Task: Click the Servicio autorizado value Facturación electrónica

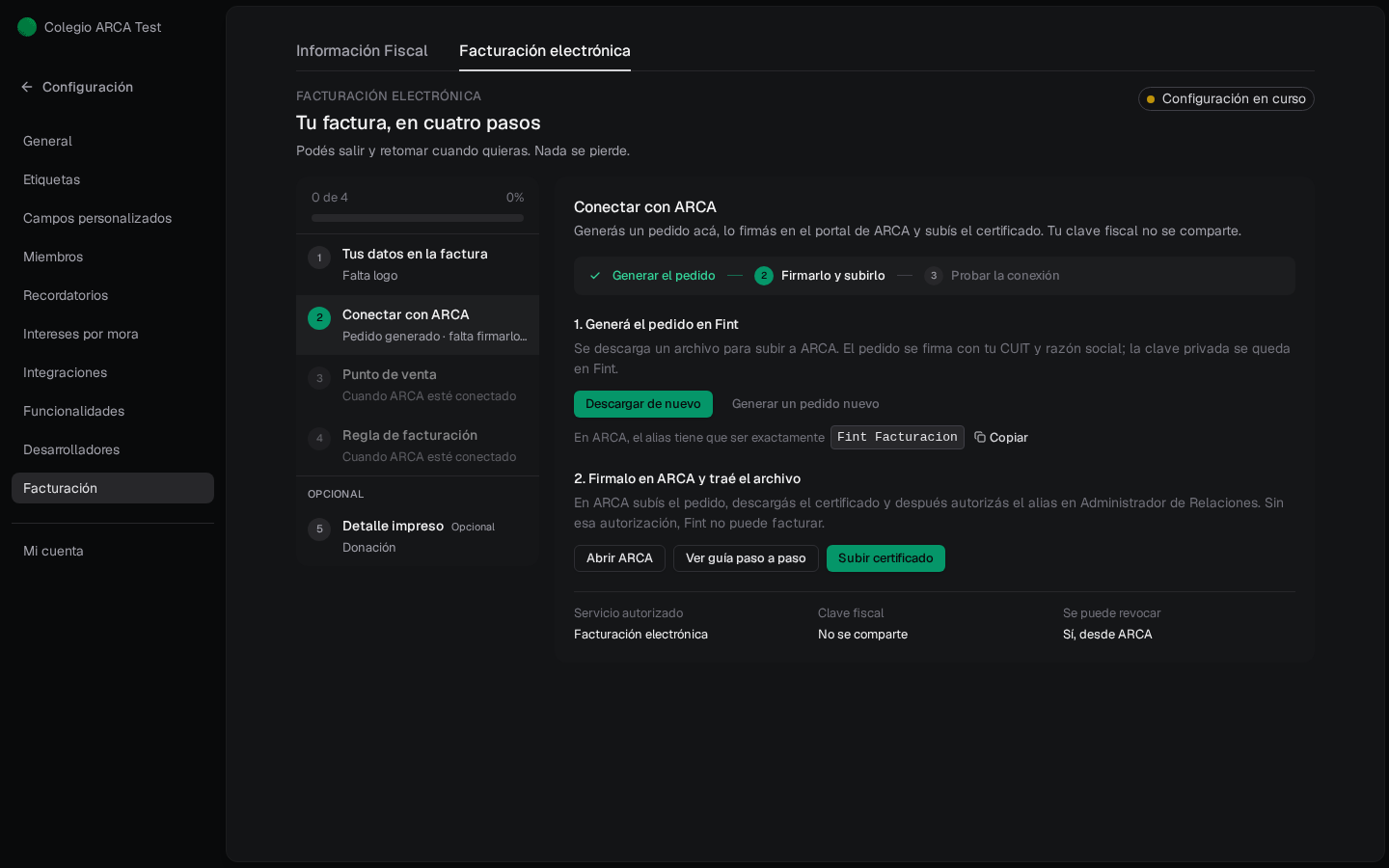Action: (x=640, y=635)
